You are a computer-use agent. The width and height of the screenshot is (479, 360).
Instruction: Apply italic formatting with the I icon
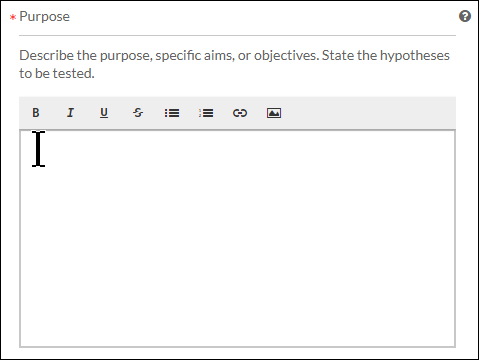point(70,113)
